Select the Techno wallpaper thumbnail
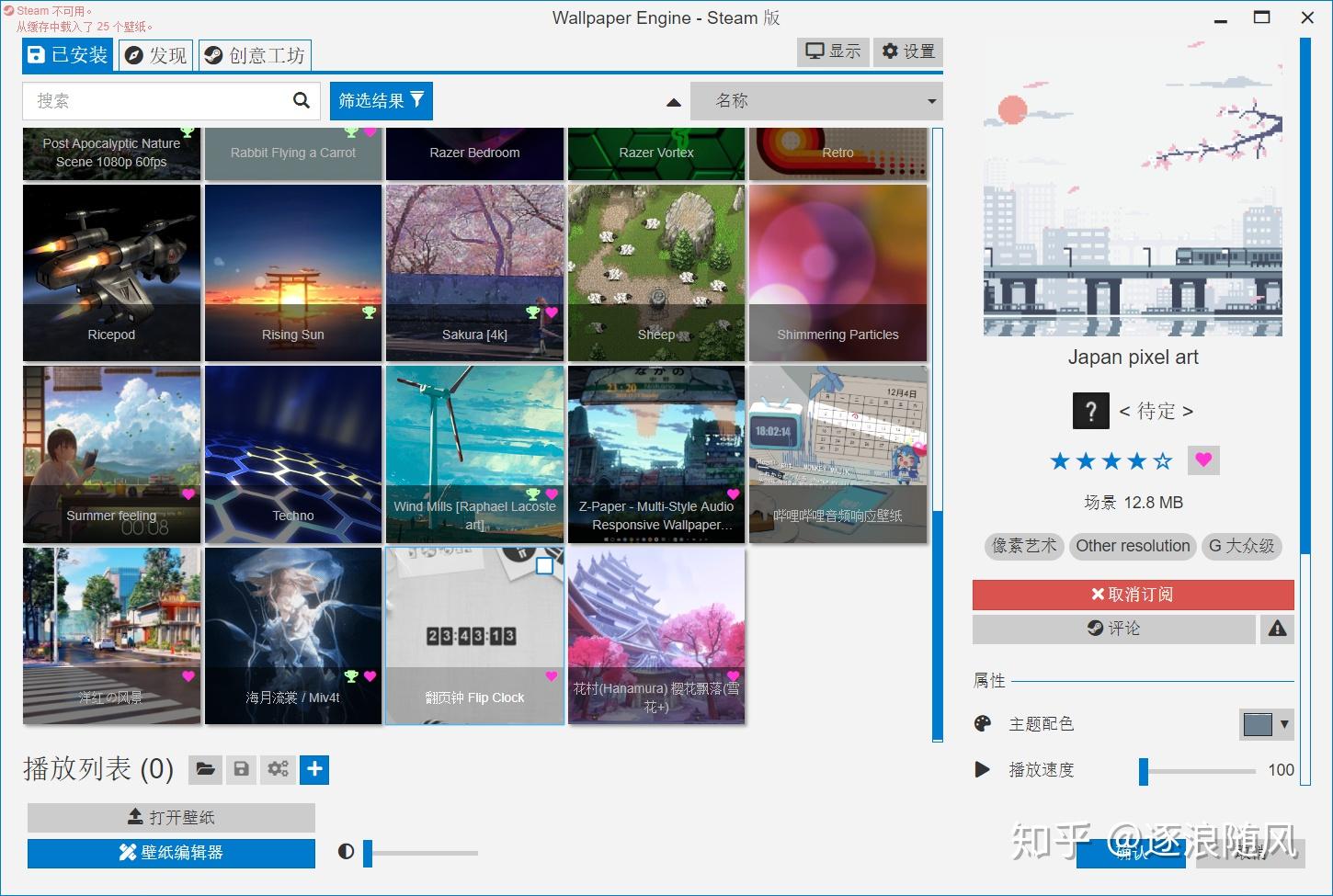 (x=293, y=454)
